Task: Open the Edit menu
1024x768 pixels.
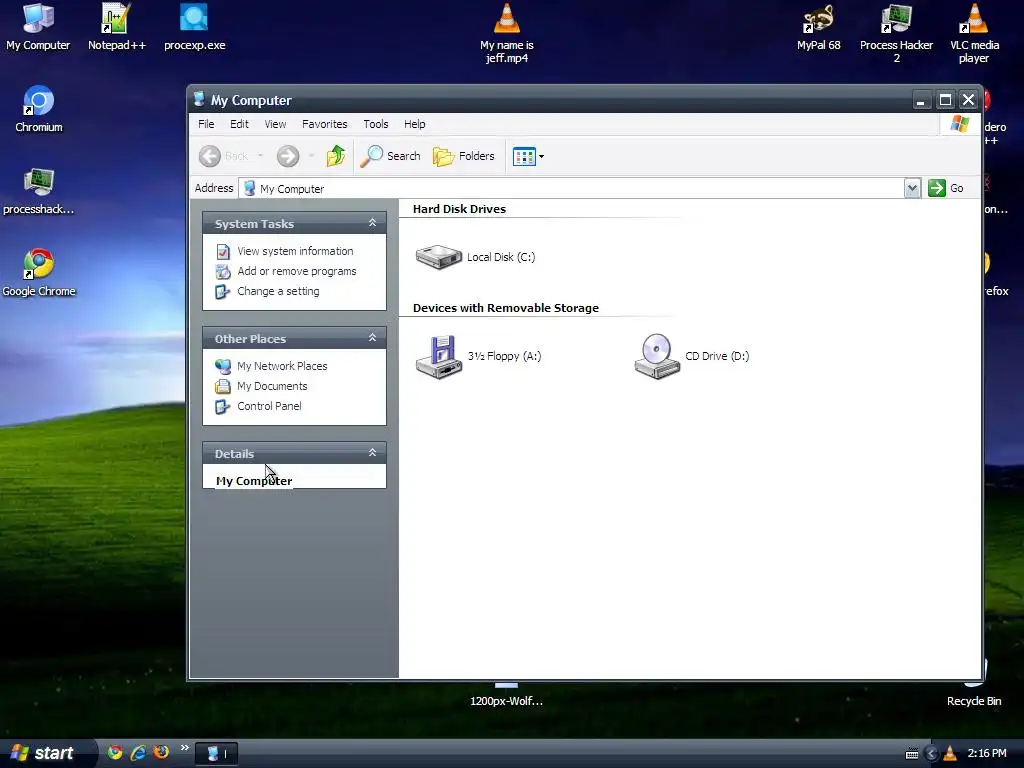Action: pos(239,124)
